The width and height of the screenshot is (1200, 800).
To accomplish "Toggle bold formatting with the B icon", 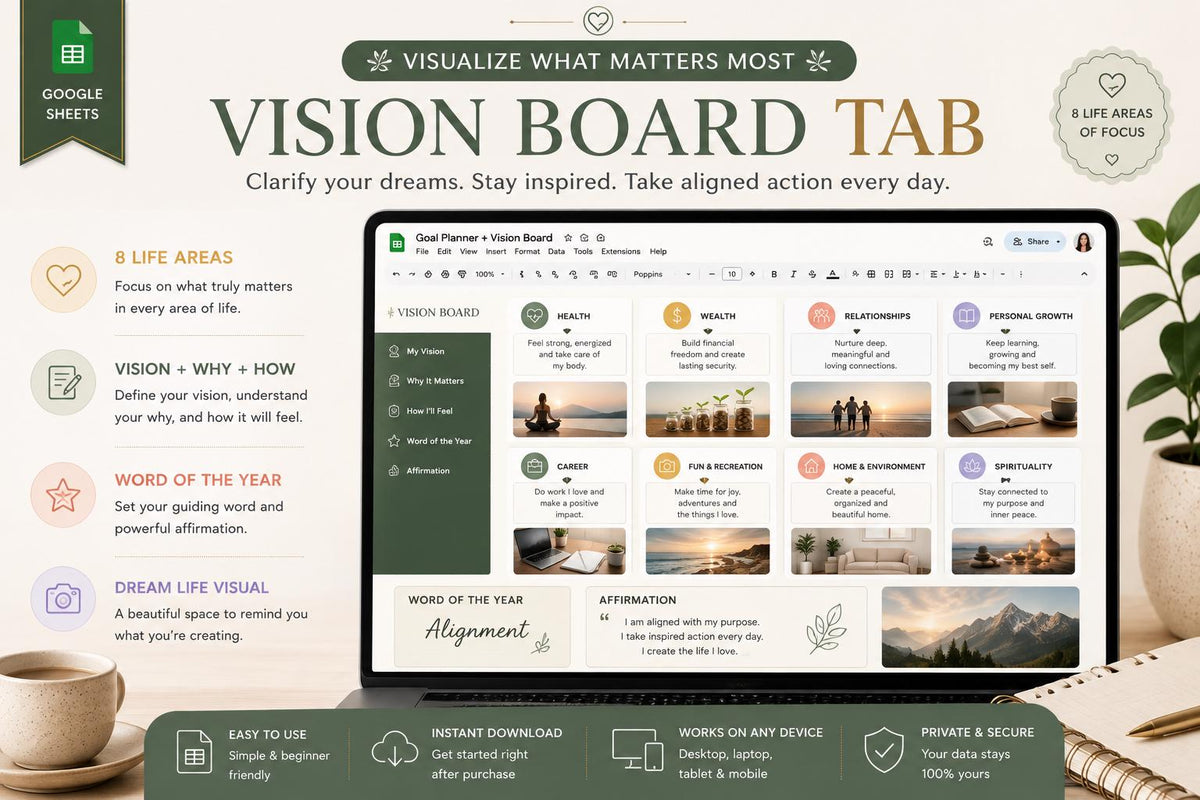I will 774,274.
